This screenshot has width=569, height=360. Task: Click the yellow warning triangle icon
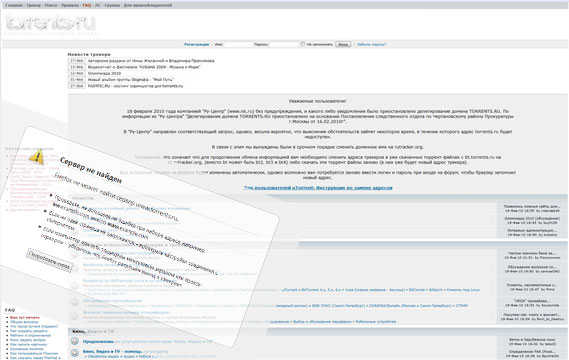point(37,157)
